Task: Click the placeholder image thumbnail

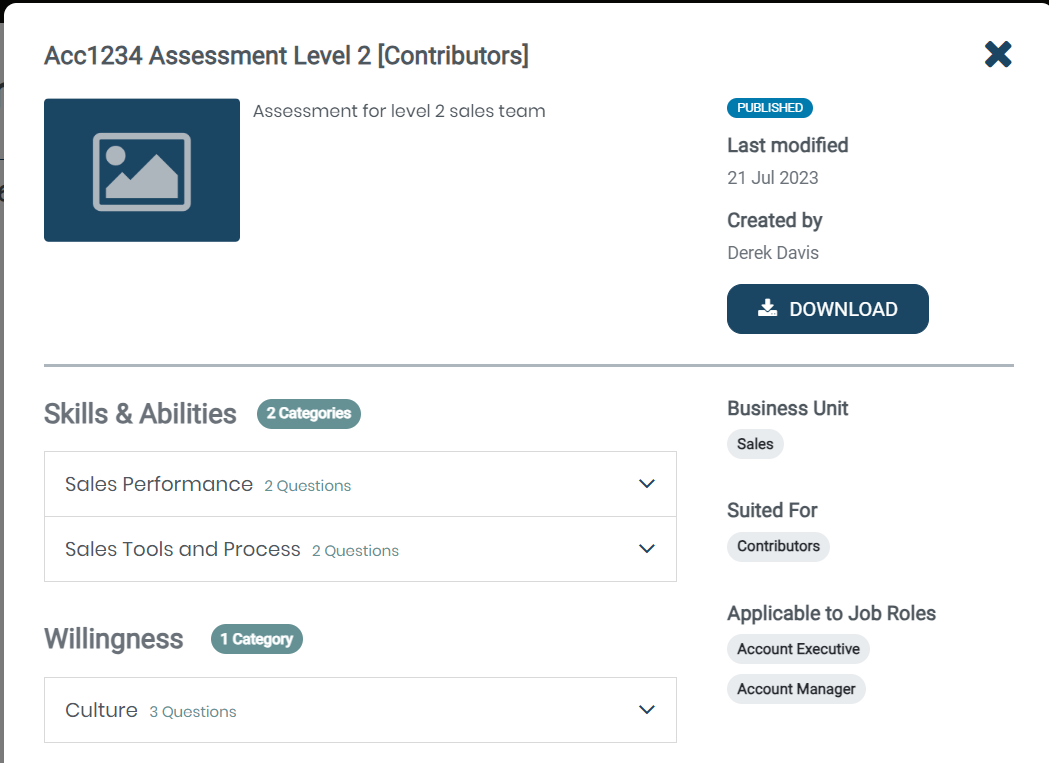Action: point(142,170)
